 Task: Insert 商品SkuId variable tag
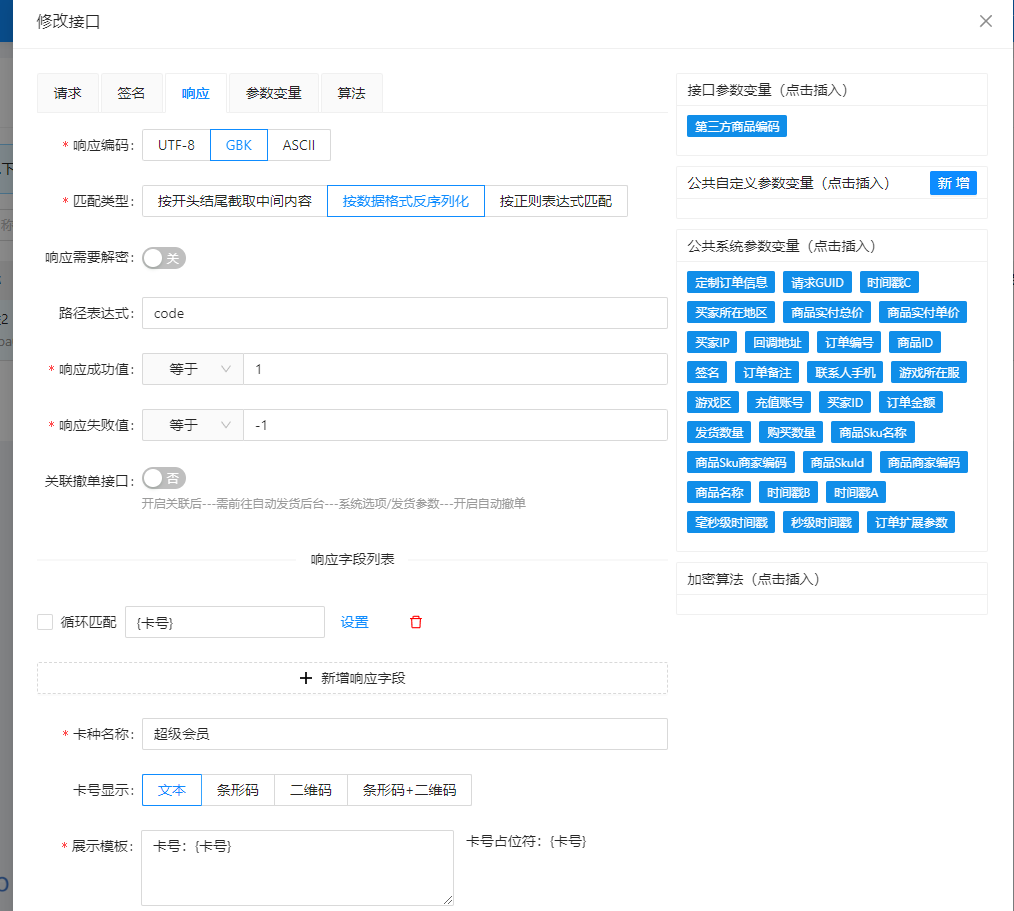point(837,462)
